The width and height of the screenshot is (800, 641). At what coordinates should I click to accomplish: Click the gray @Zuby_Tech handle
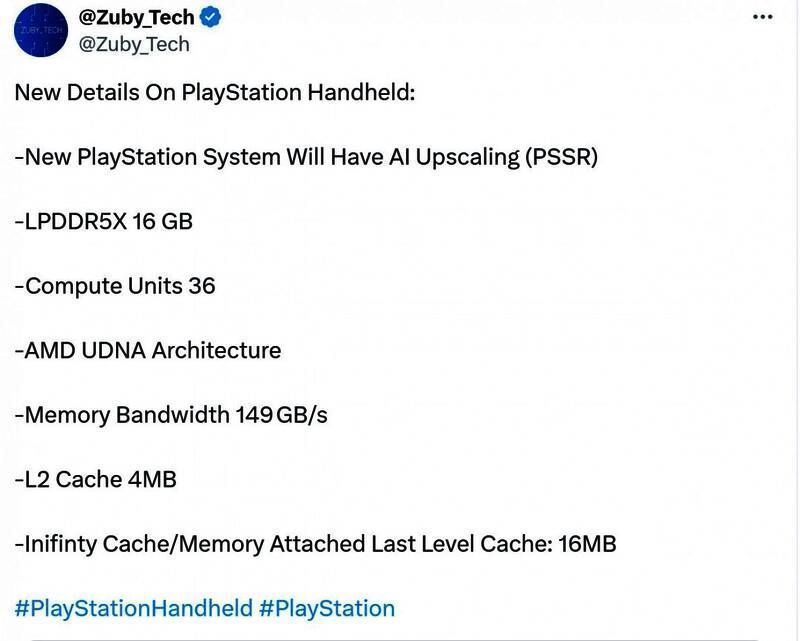point(133,44)
